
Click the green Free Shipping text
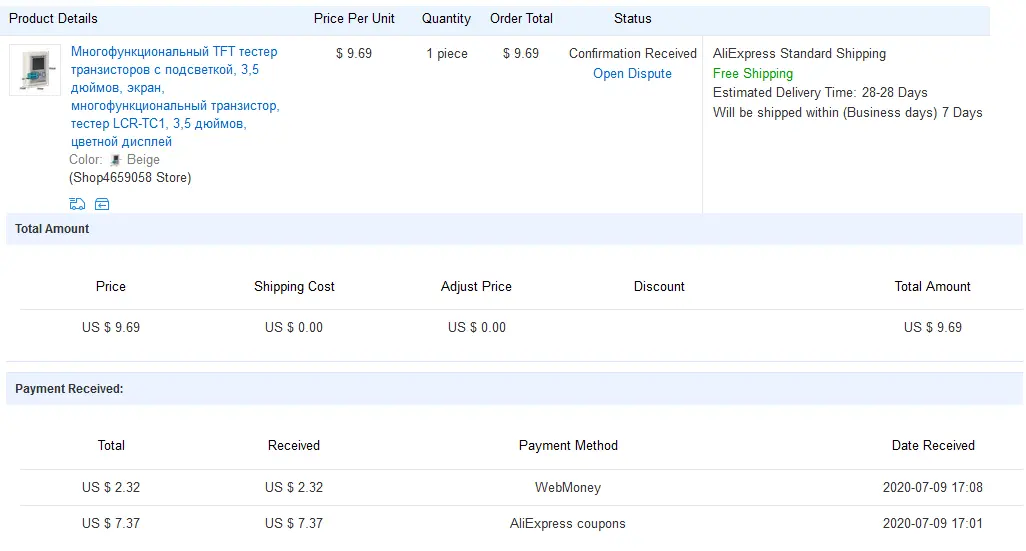point(752,73)
